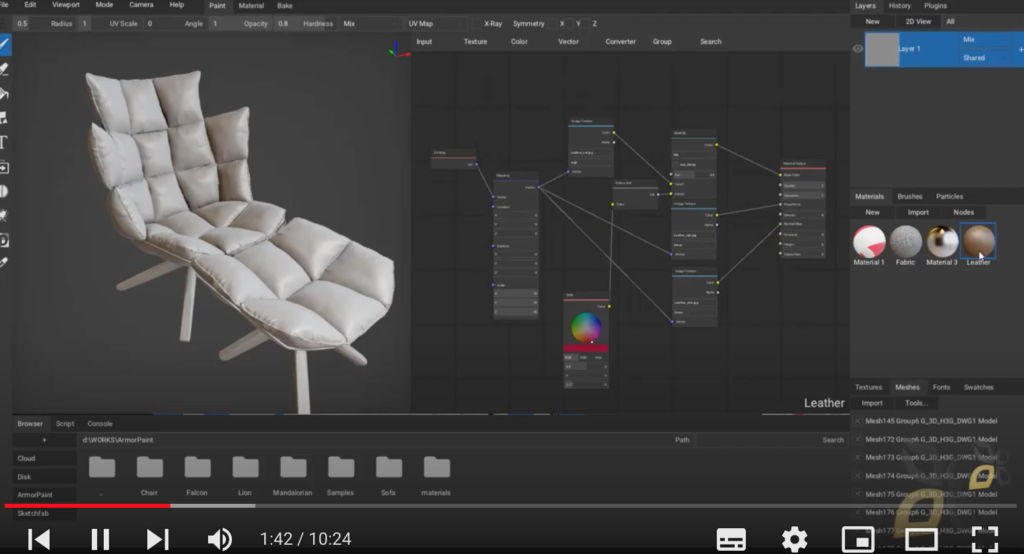Image resolution: width=1024 pixels, height=554 pixels.
Task: Open brush blend mode Mix dropdown in header
Action: pos(370,24)
